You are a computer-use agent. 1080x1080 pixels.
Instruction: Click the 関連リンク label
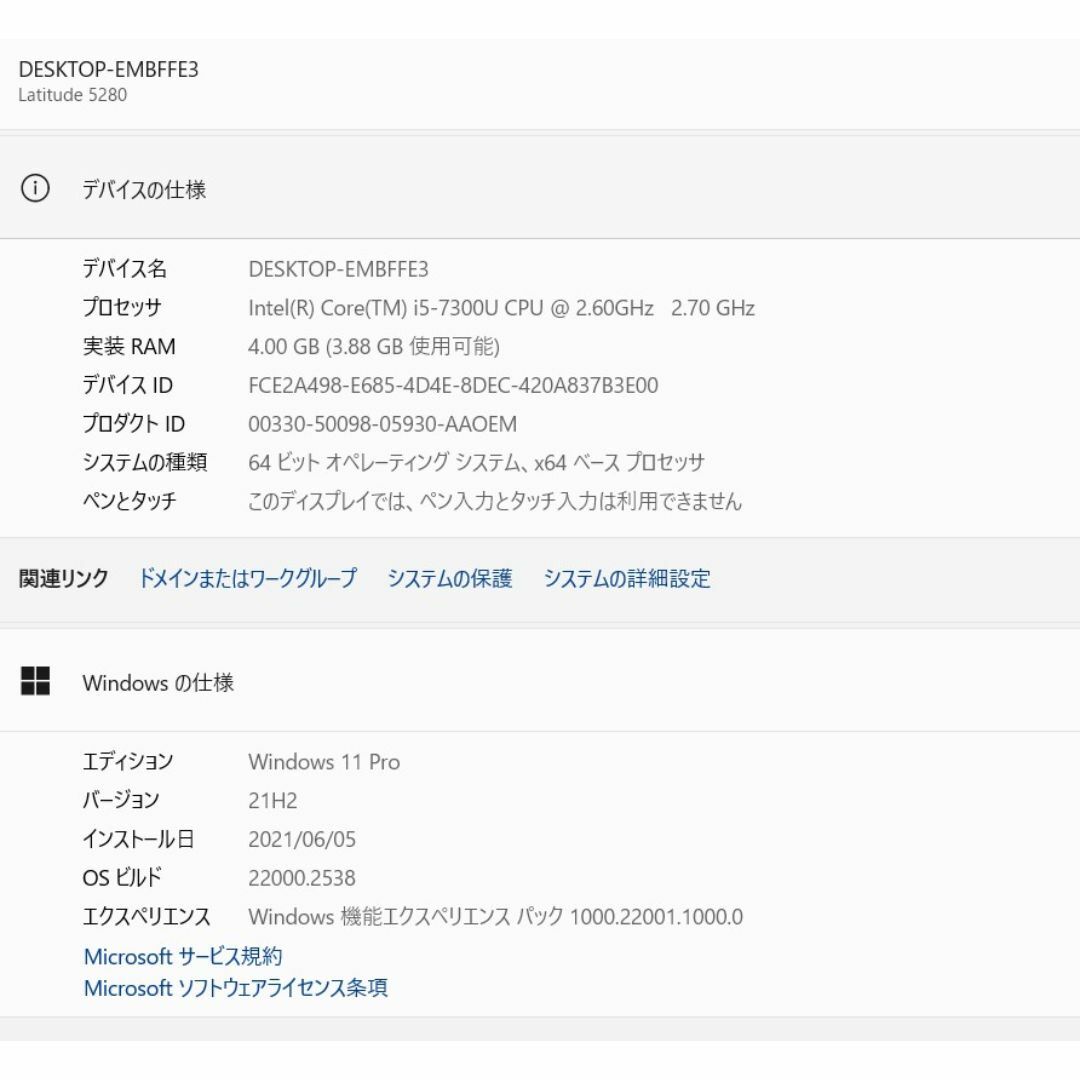pyautogui.click(x=63, y=578)
